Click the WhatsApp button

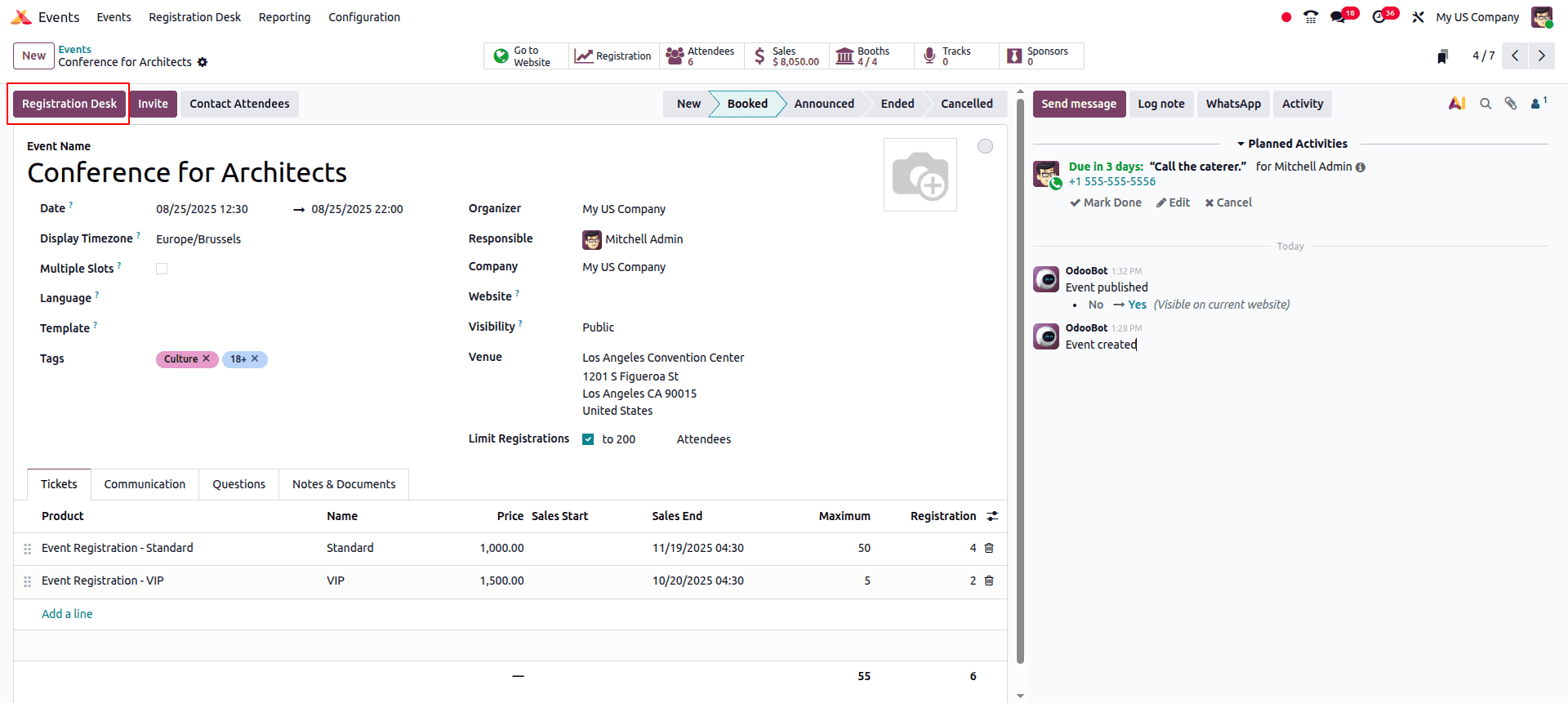tap(1233, 104)
